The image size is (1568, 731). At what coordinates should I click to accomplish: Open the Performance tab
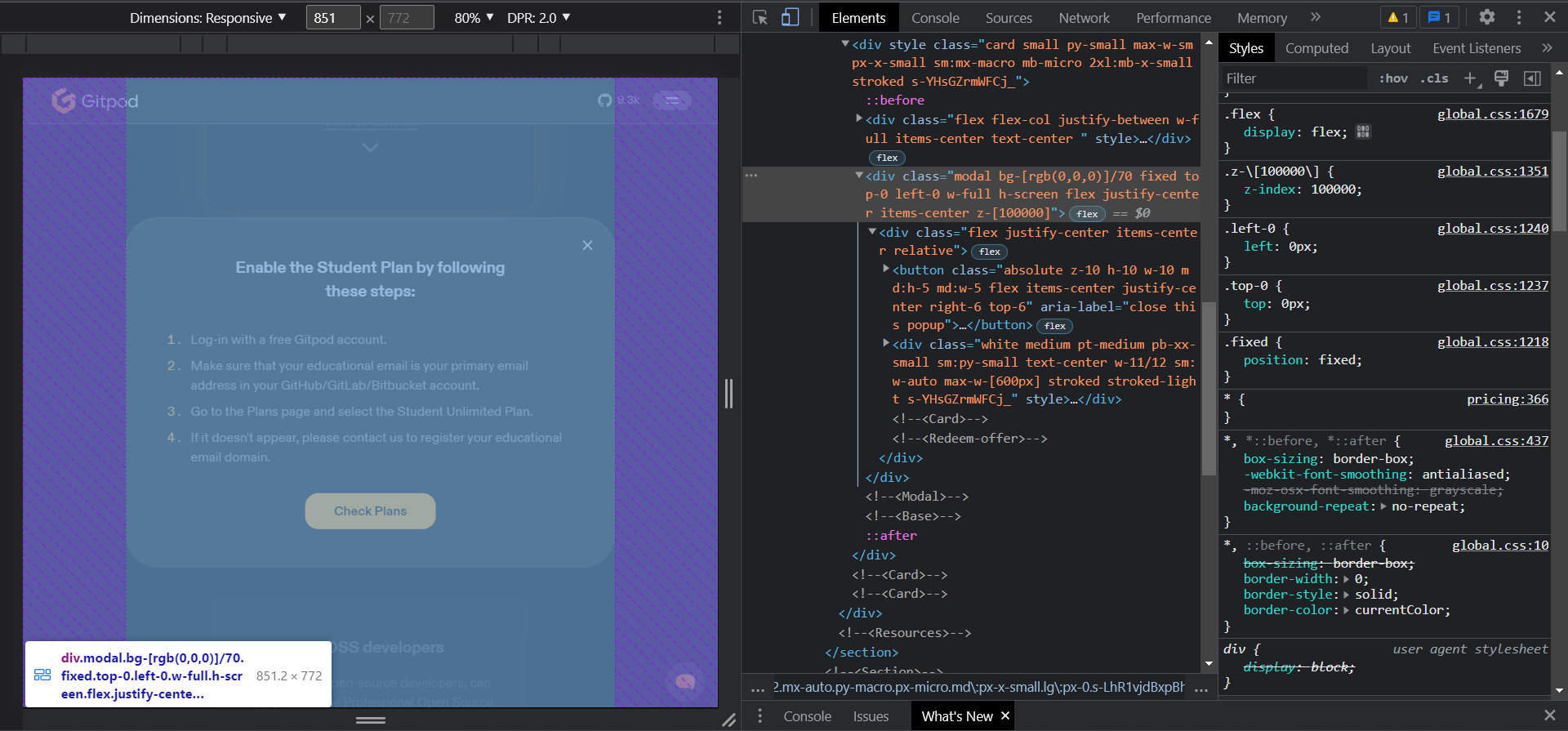[1174, 18]
